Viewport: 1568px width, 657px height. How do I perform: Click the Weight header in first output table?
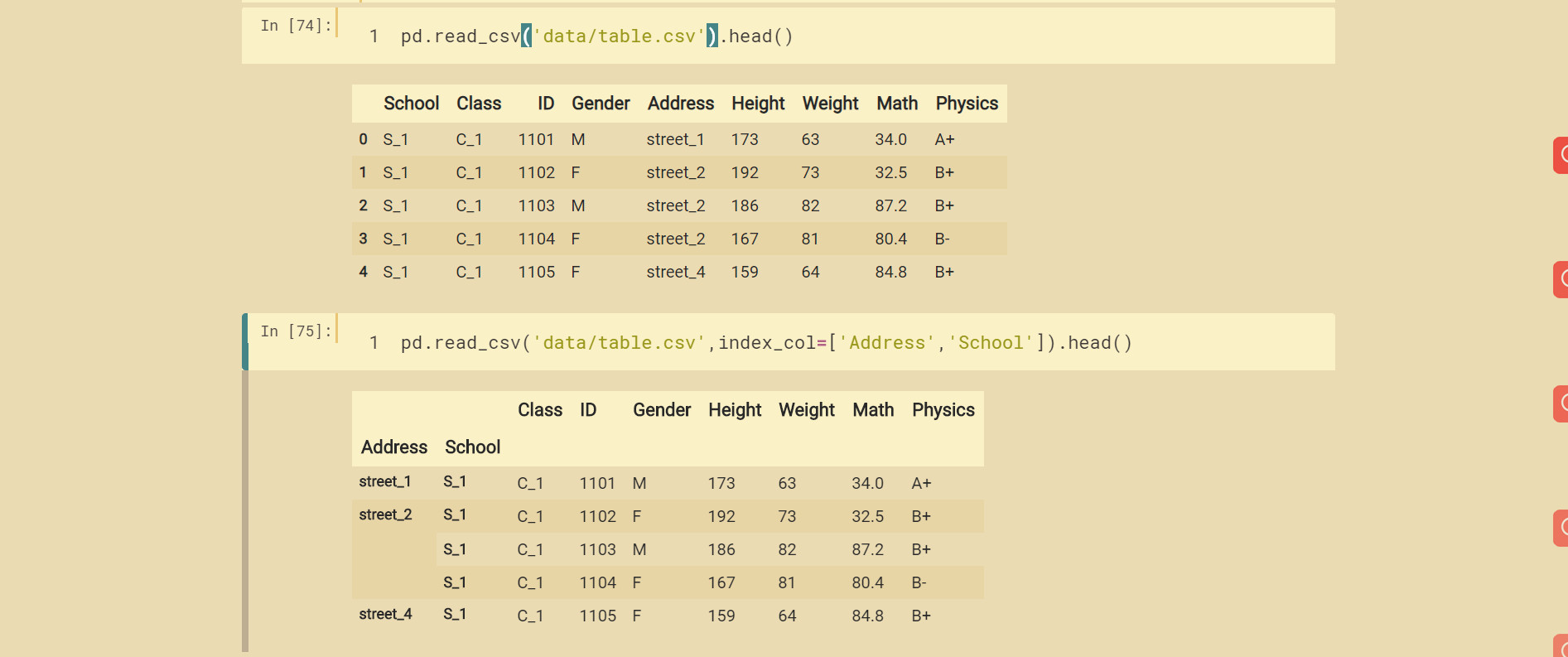coord(830,104)
